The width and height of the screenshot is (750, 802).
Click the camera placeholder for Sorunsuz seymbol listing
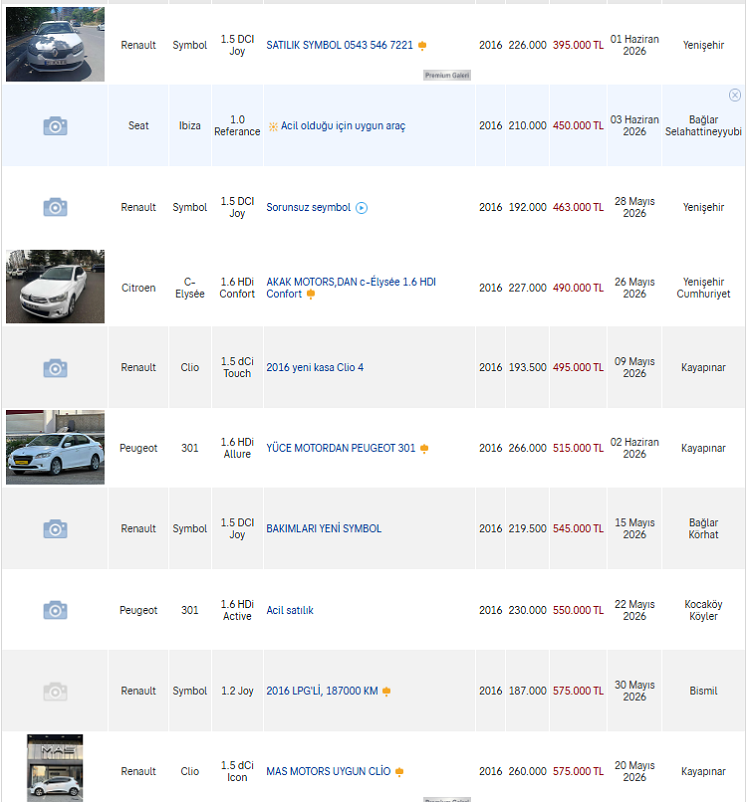55,207
